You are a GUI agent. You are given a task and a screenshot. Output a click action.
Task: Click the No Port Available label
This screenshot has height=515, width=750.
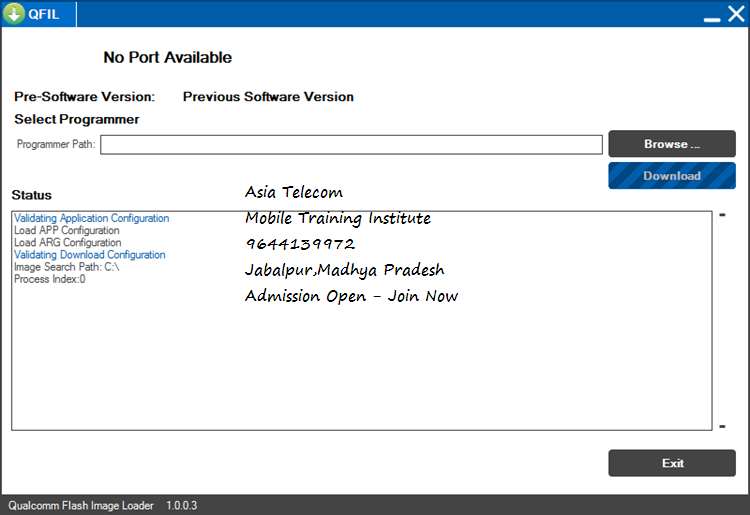tap(167, 57)
